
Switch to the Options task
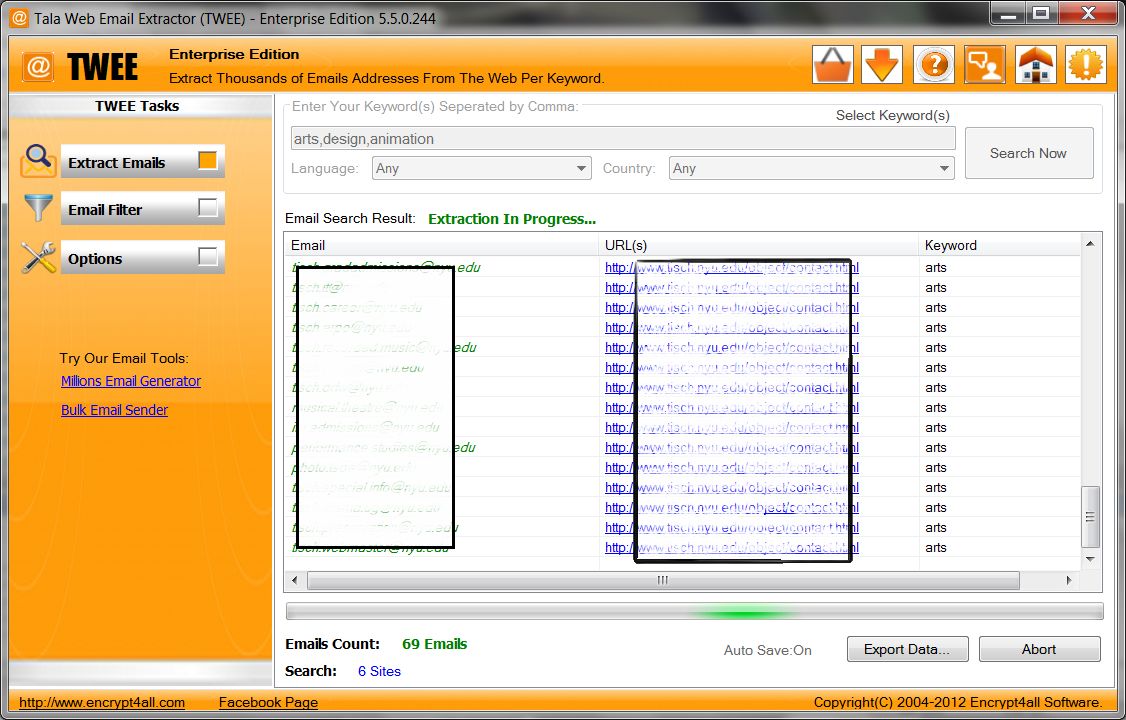point(142,258)
